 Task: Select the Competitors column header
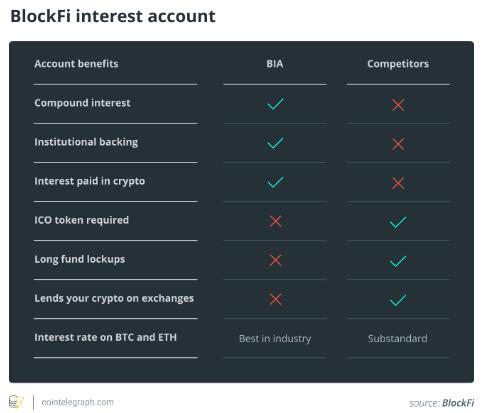(x=398, y=64)
